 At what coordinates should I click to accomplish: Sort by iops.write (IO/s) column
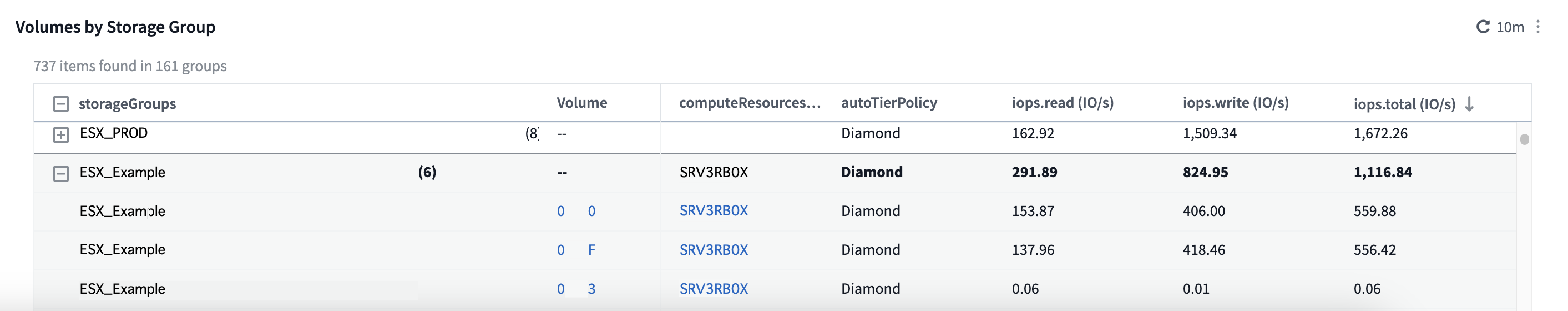pyautogui.click(x=1235, y=103)
